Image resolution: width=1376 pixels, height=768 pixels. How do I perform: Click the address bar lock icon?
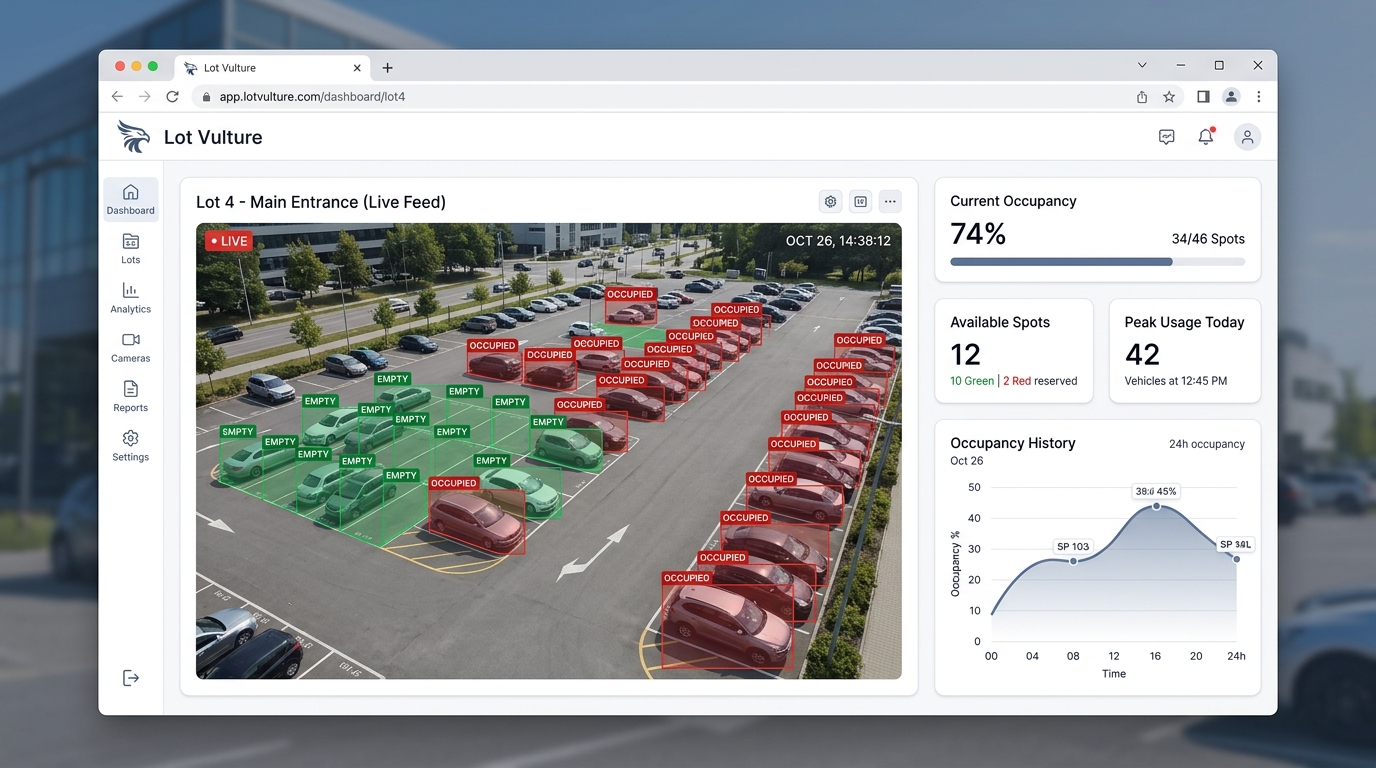coord(207,97)
